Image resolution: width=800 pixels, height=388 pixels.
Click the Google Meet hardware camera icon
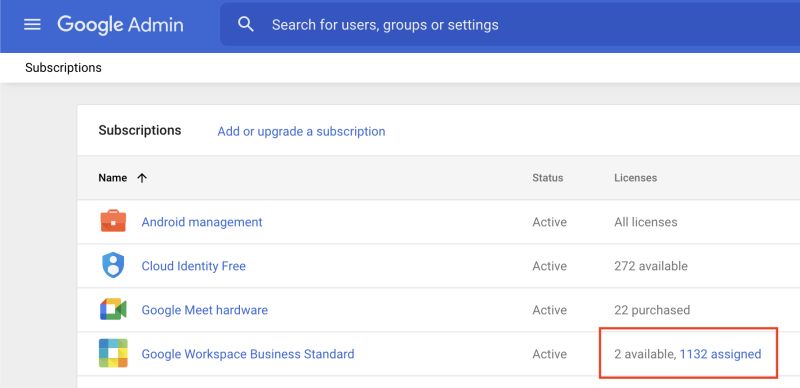[113, 309]
